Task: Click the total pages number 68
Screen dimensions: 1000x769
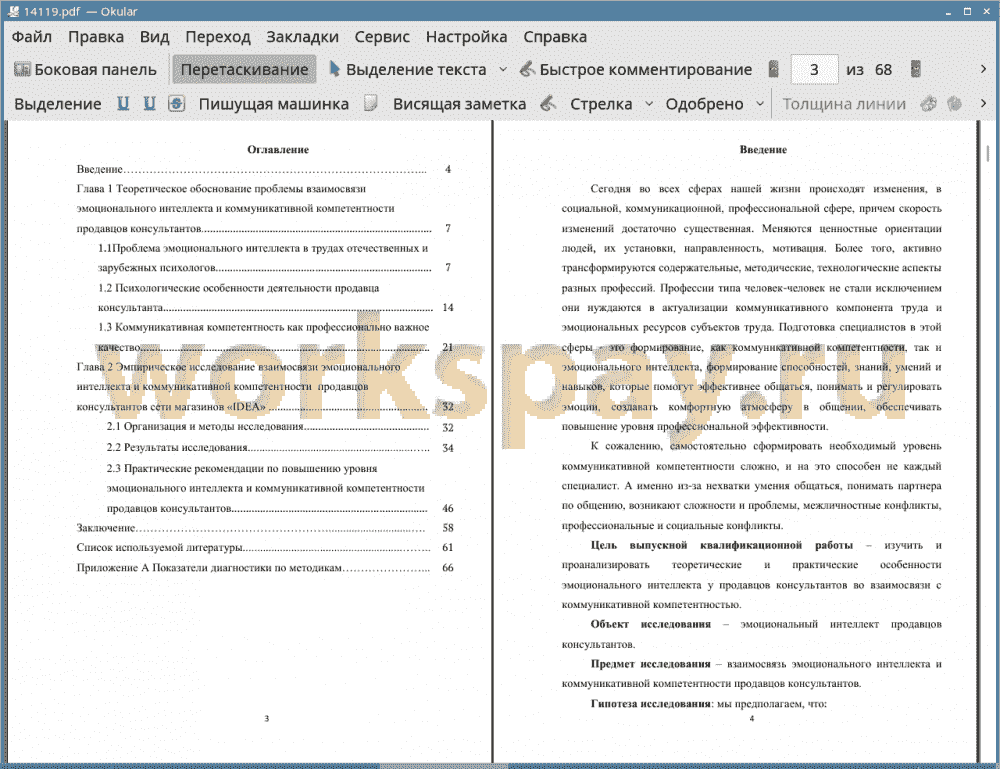Action: [883, 70]
